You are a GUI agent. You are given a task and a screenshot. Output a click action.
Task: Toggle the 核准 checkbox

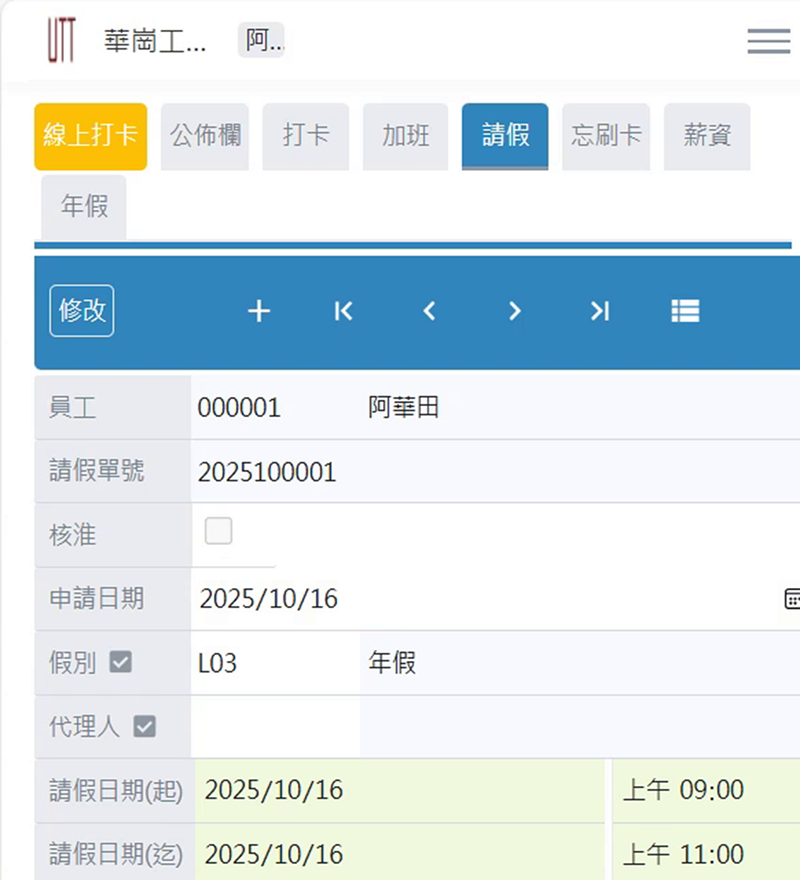click(218, 531)
